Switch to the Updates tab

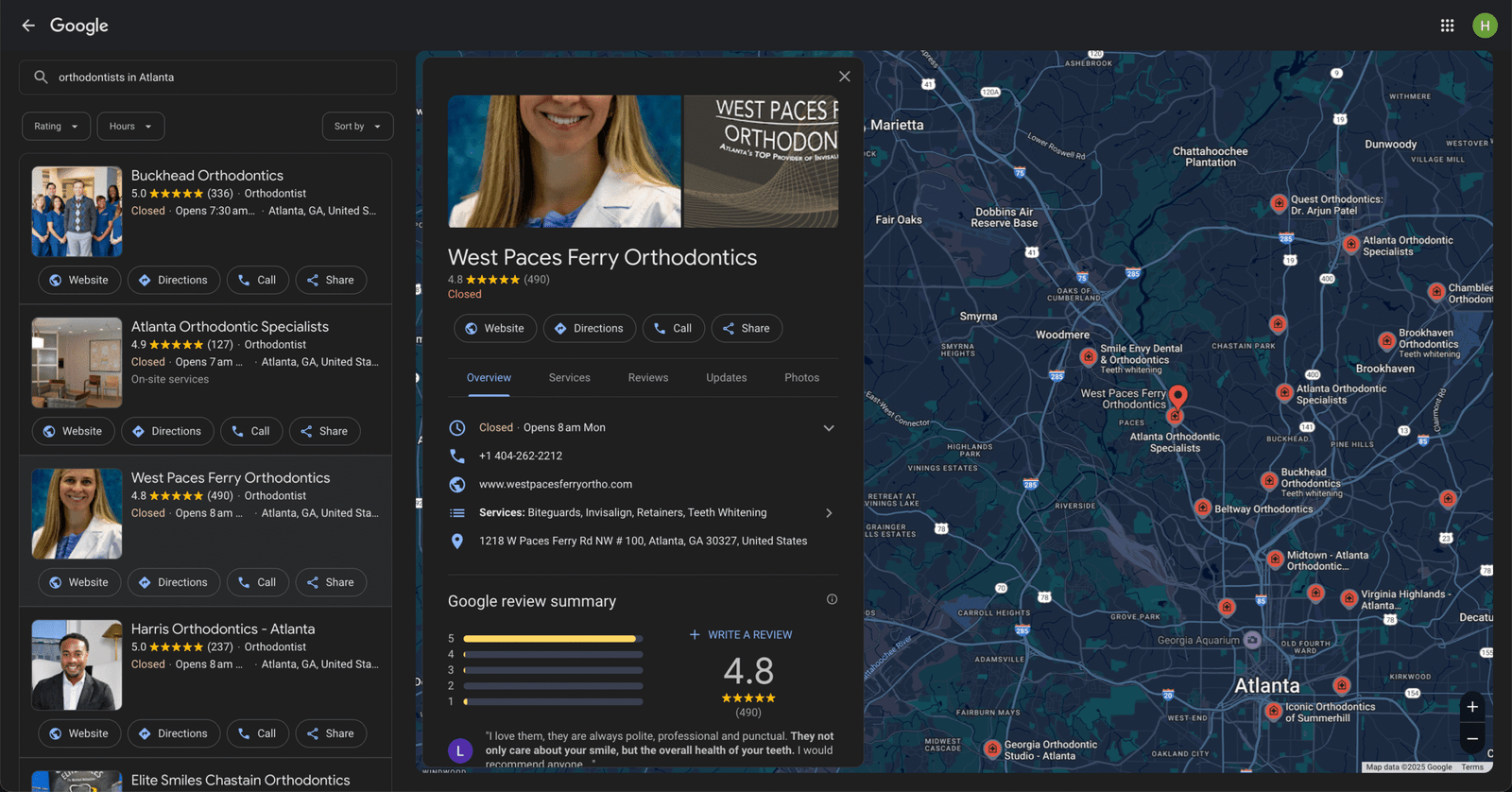click(x=726, y=378)
